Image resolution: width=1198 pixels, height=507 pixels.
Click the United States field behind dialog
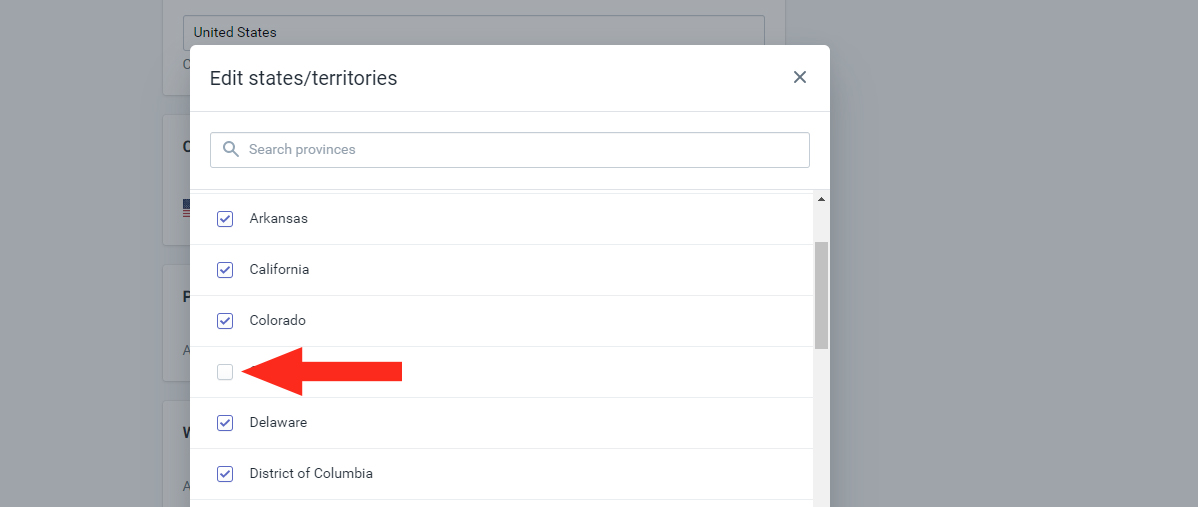[473, 31]
